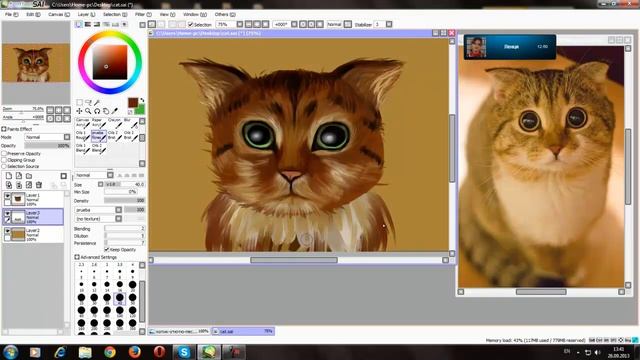
Task: Adjust the Blending slider
Action: 124,229
